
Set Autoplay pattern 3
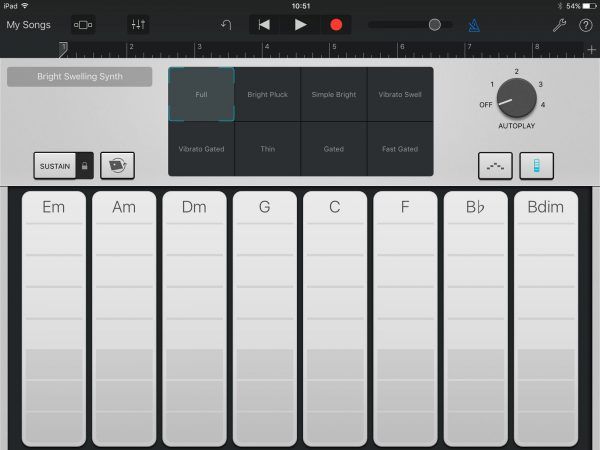pyautogui.click(x=541, y=85)
